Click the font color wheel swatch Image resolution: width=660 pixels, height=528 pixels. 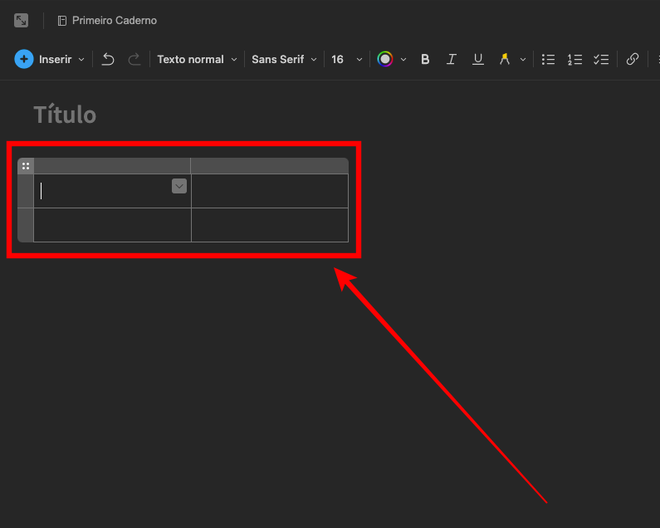[x=385, y=59]
